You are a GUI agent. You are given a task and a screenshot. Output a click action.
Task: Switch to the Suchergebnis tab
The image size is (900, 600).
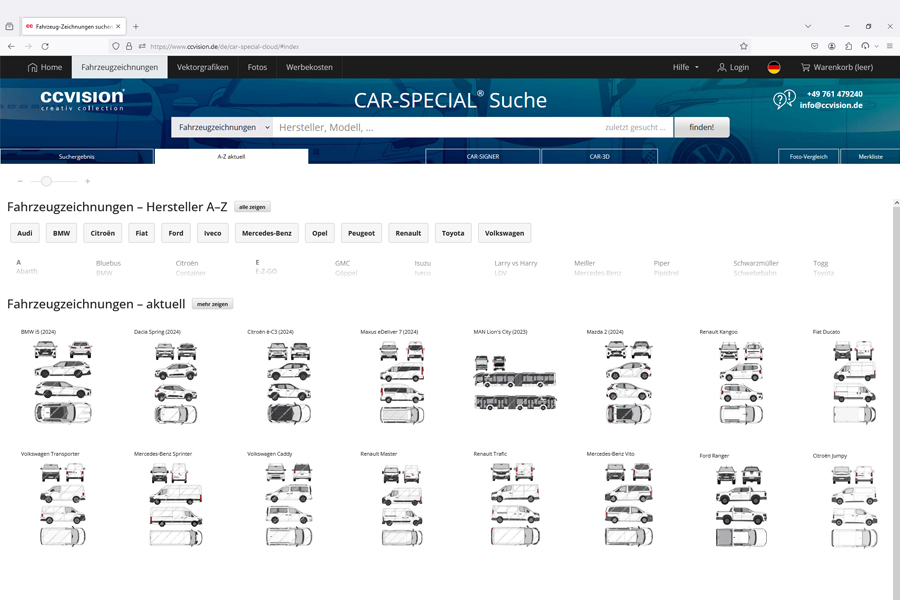tap(77, 157)
